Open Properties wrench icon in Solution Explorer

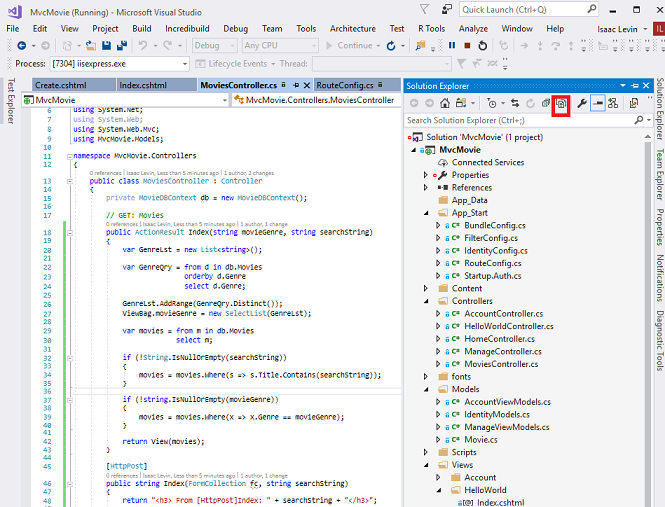(582, 103)
